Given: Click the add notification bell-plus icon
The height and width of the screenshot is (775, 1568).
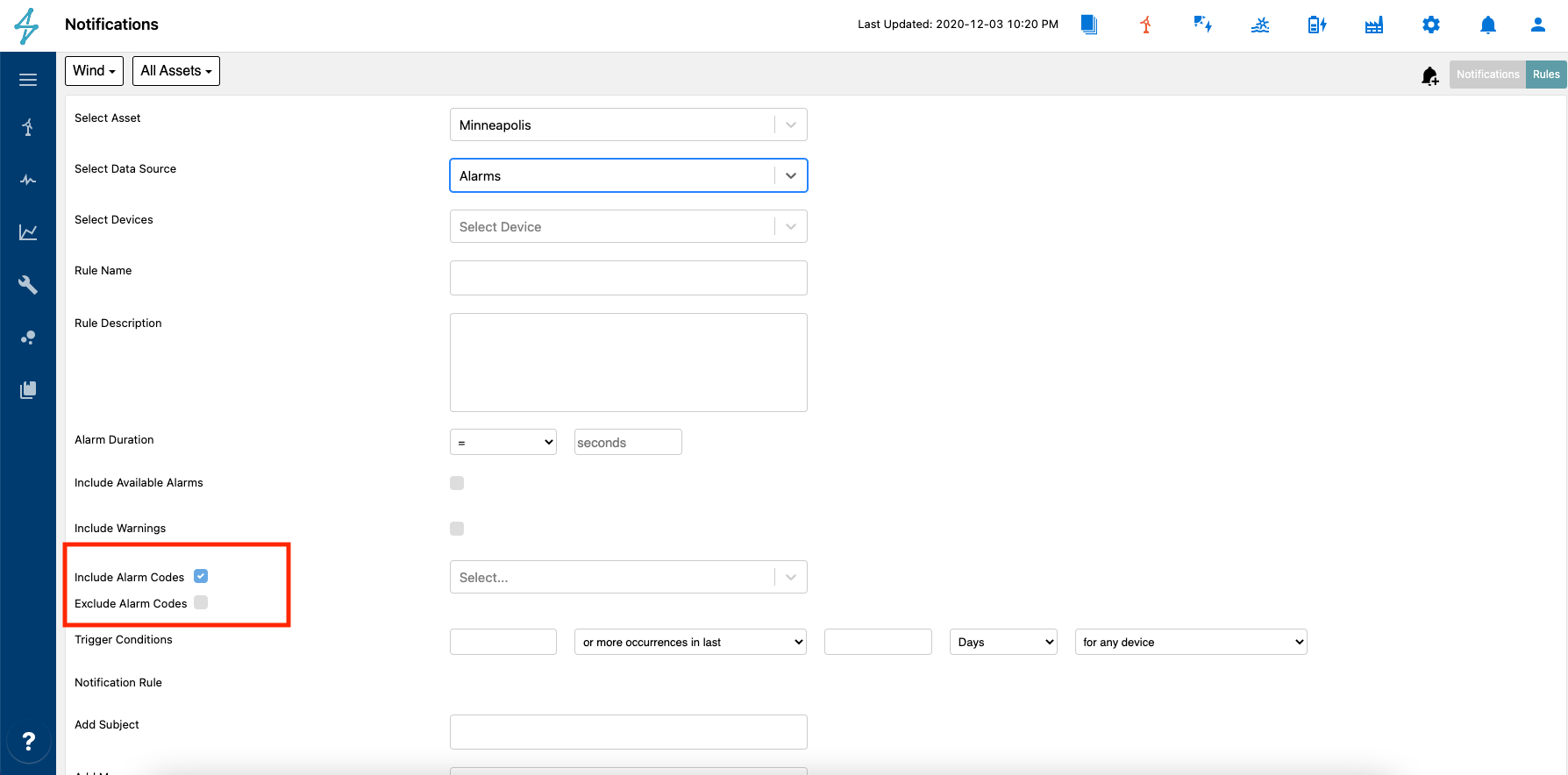Looking at the screenshot, I should (1429, 75).
